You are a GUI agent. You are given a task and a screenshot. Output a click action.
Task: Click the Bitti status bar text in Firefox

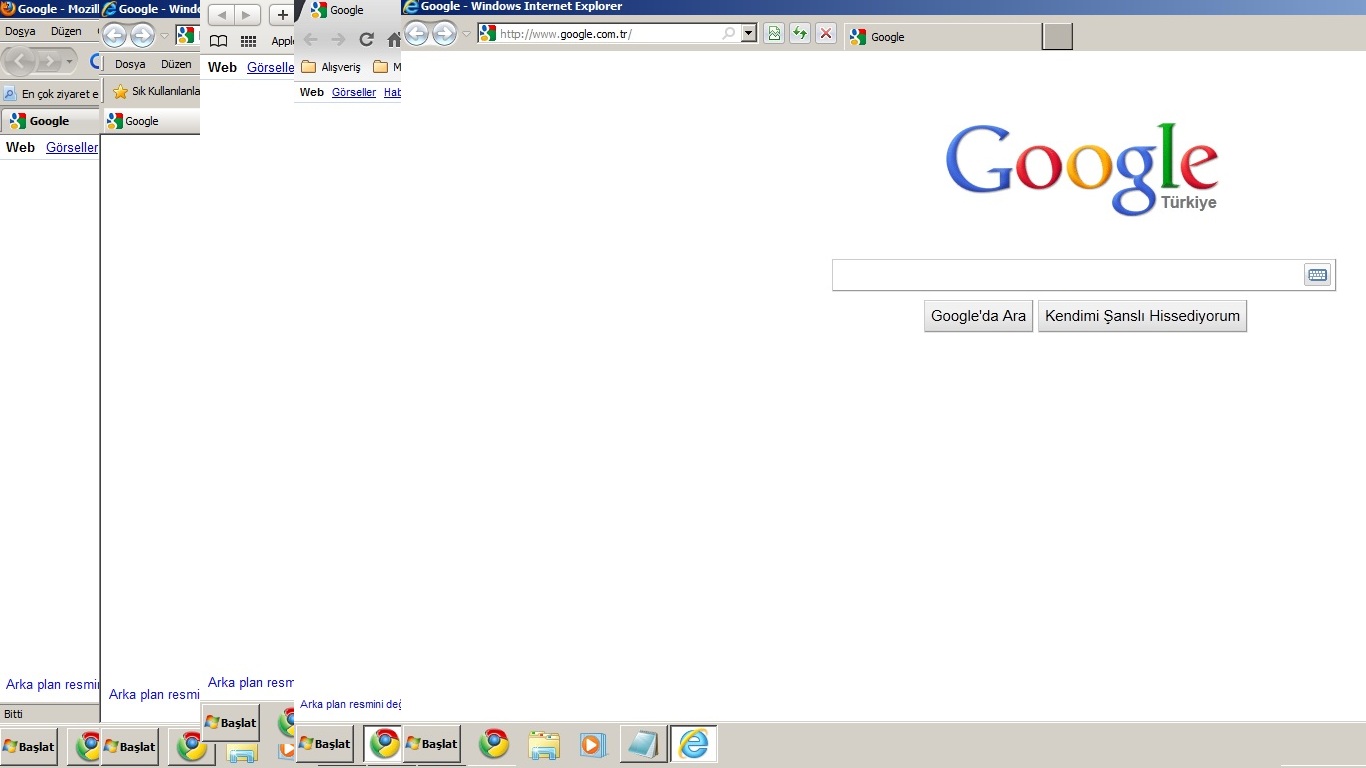point(13,714)
